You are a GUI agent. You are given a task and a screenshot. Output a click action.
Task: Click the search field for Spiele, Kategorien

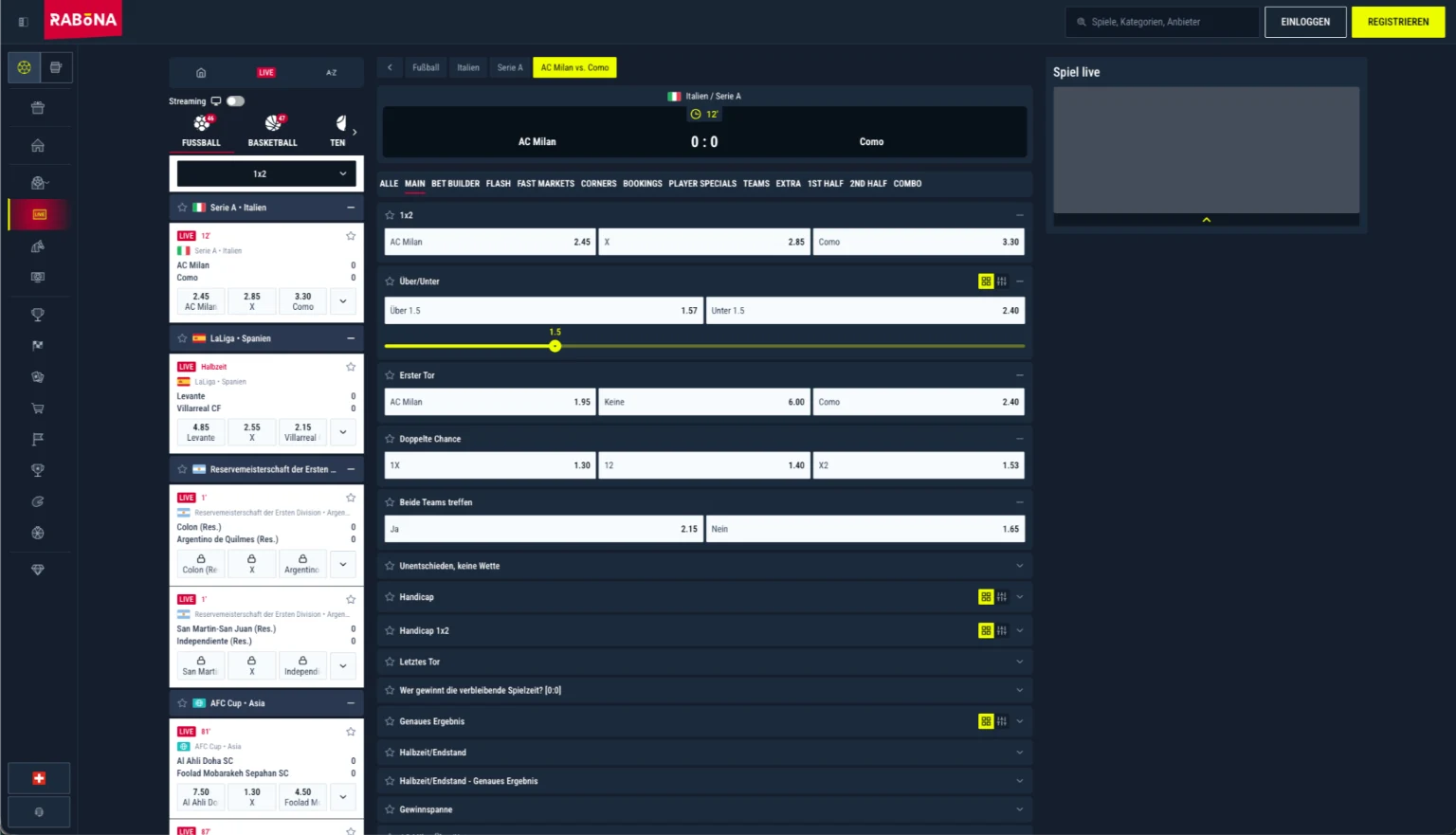[x=1164, y=22]
